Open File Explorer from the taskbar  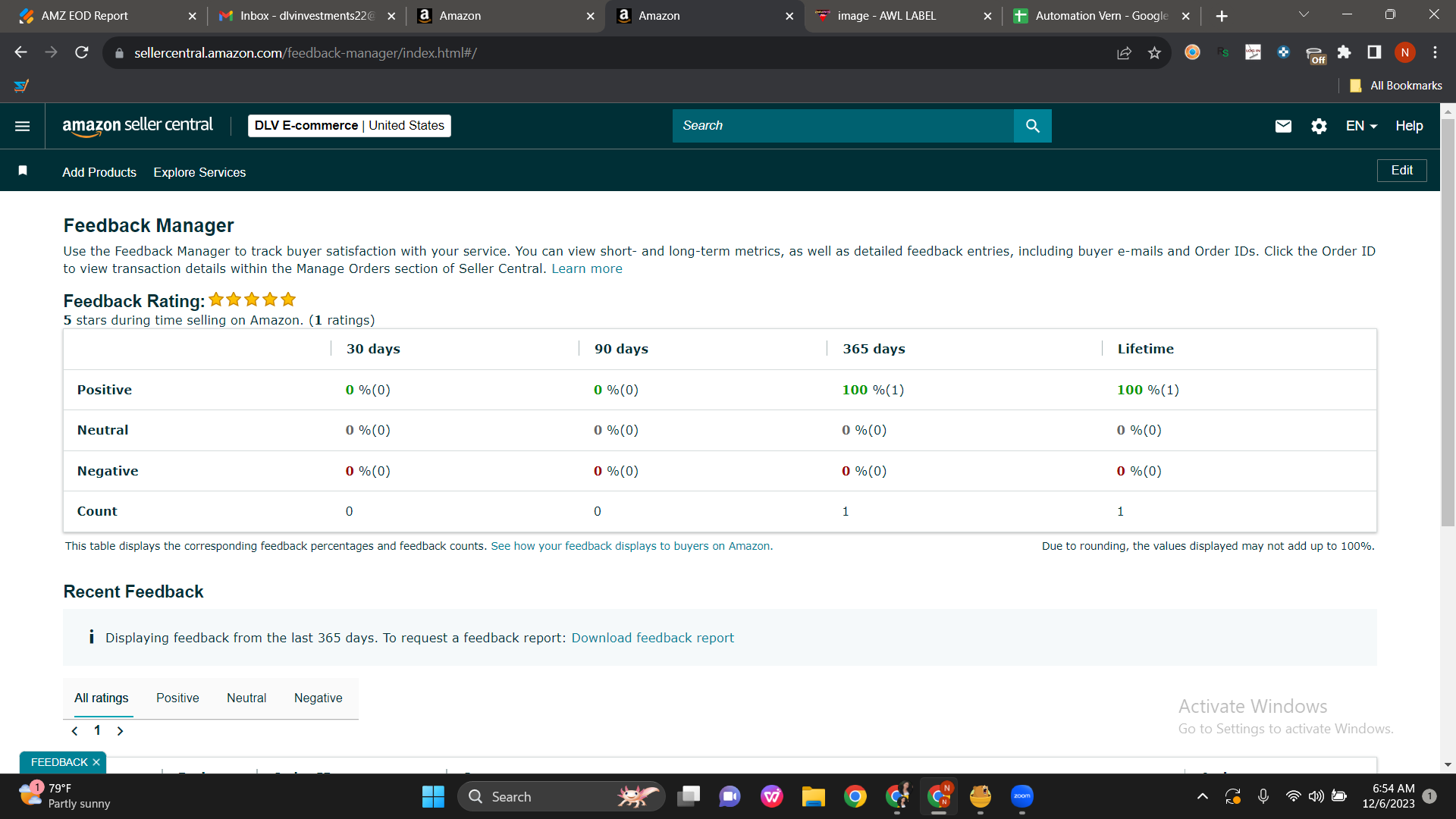[813, 796]
